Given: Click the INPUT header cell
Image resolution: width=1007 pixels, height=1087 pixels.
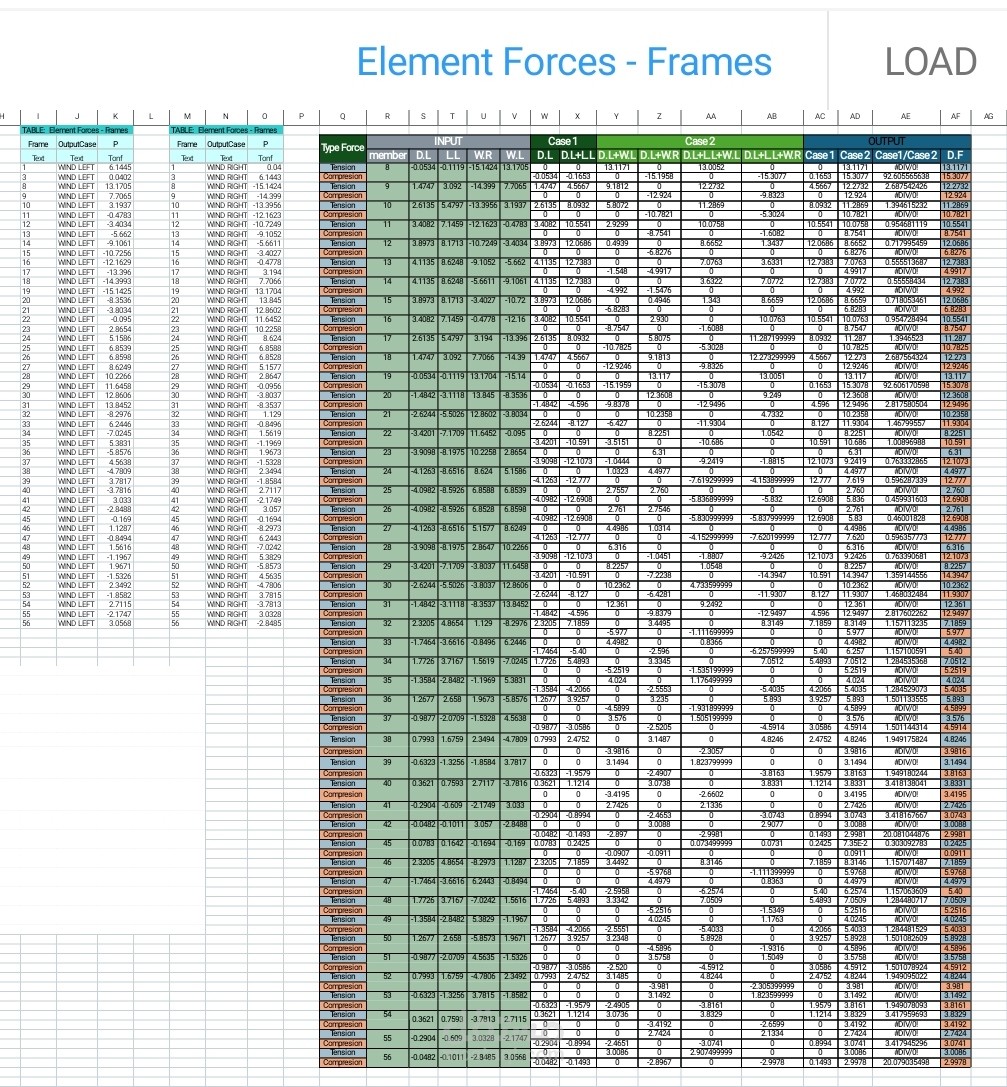Looking at the screenshot, I should (x=448, y=141).
